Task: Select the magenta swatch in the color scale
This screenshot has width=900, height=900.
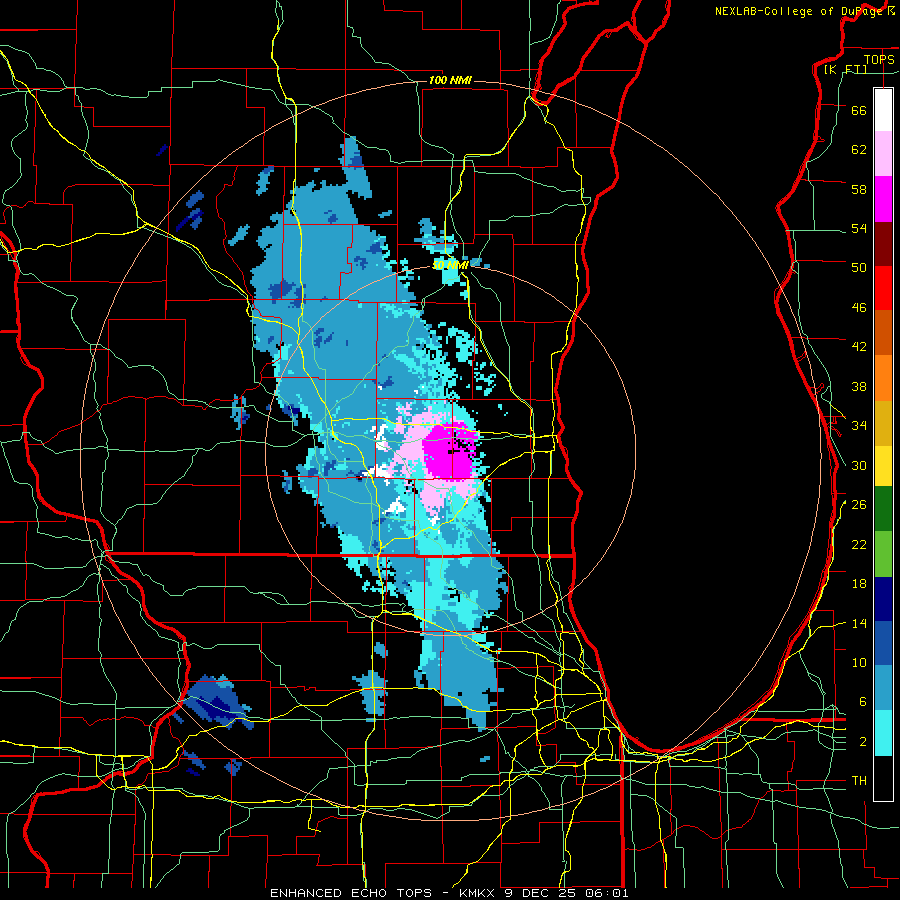Action: click(883, 199)
